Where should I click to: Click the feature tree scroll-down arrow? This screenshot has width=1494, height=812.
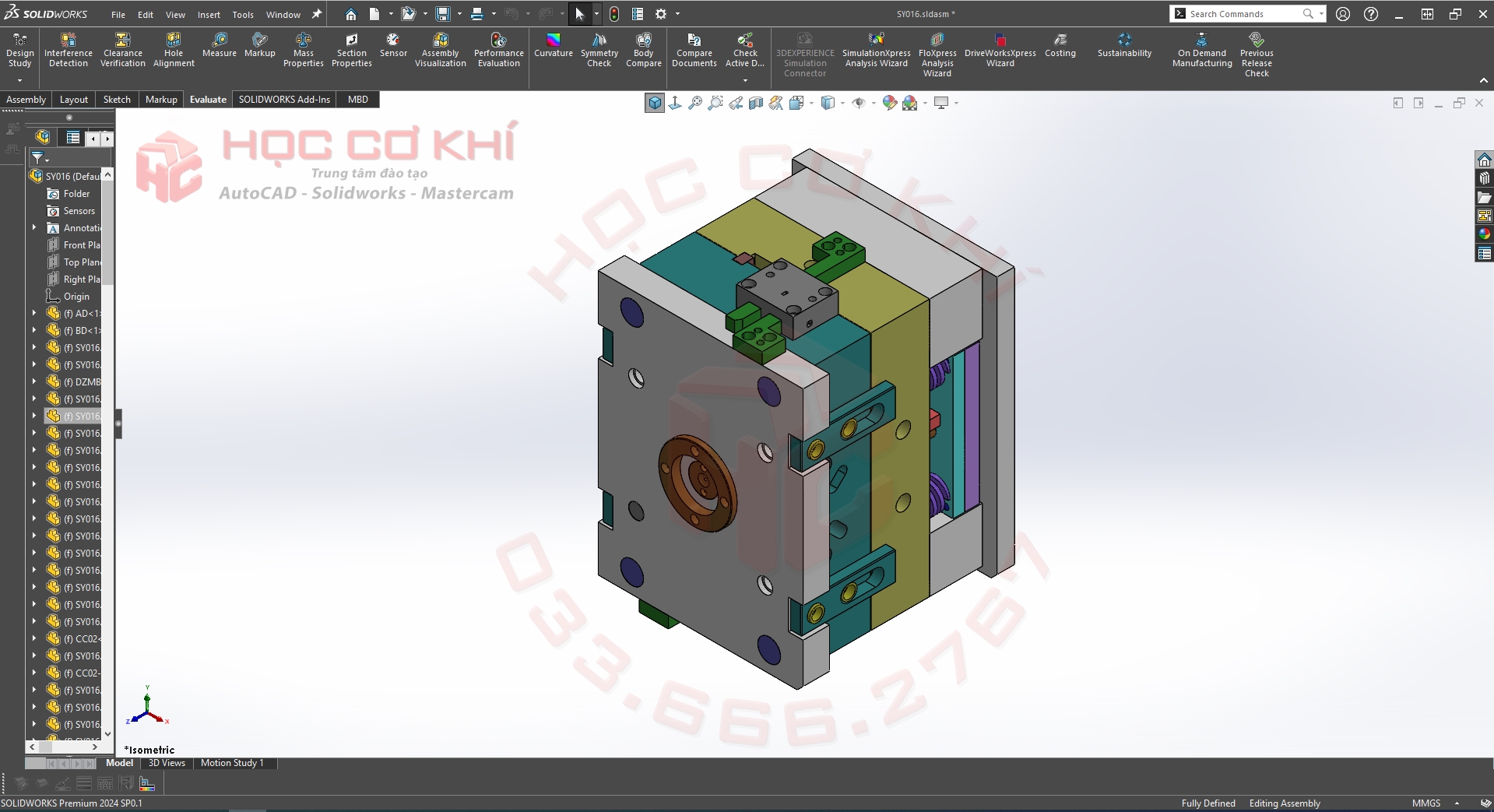coord(108,733)
